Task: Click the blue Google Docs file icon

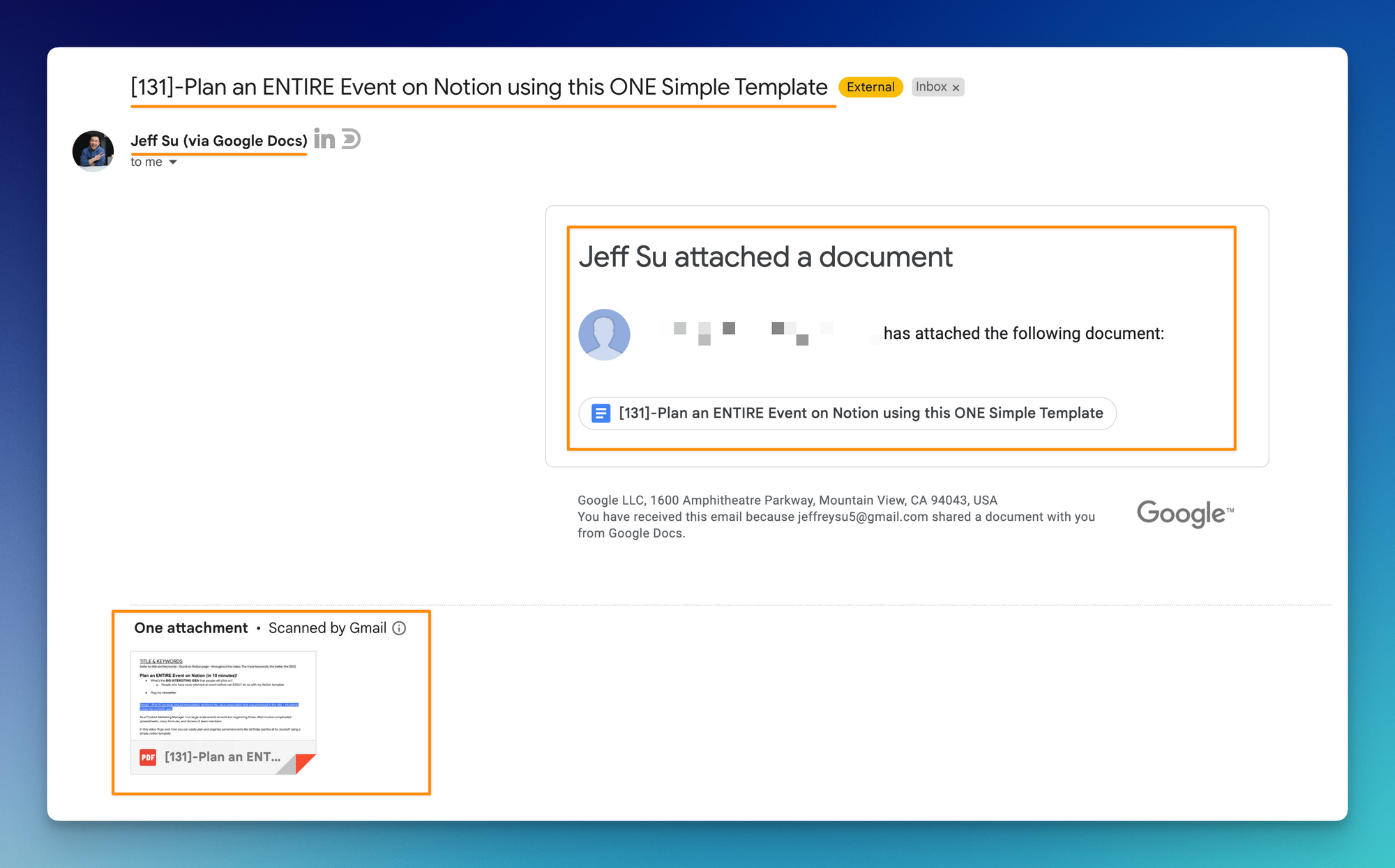Action: 601,413
